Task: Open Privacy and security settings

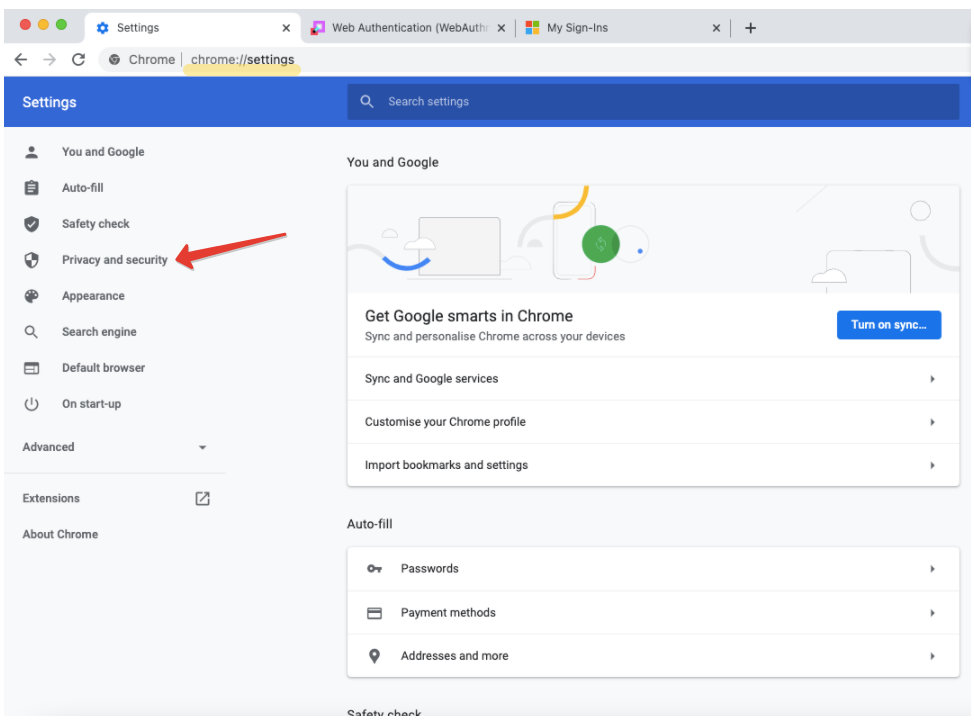Action: point(114,260)
